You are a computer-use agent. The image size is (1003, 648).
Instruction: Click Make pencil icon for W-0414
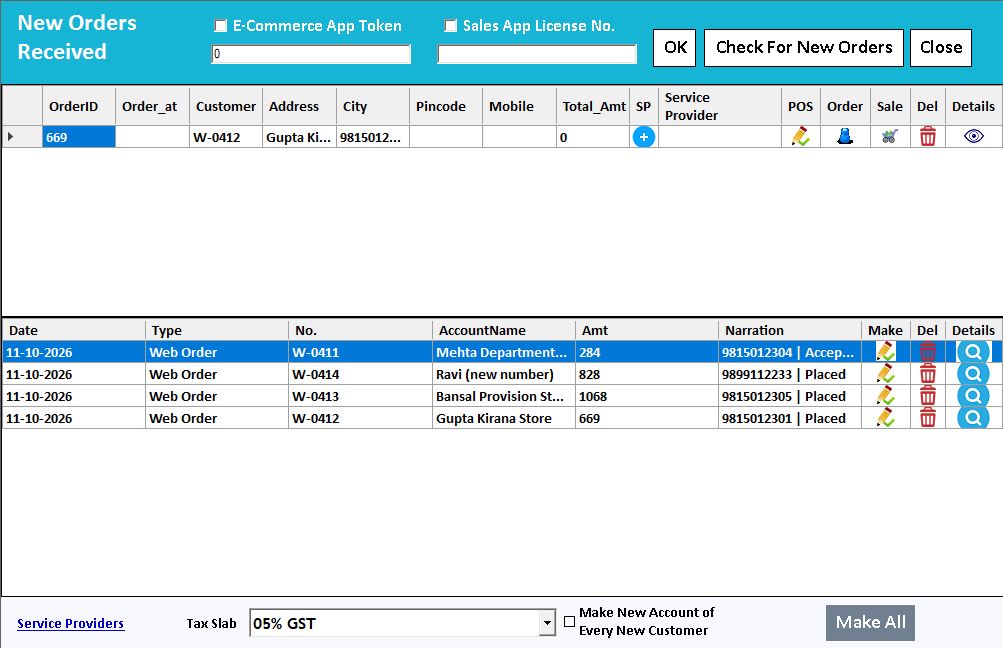885,374
